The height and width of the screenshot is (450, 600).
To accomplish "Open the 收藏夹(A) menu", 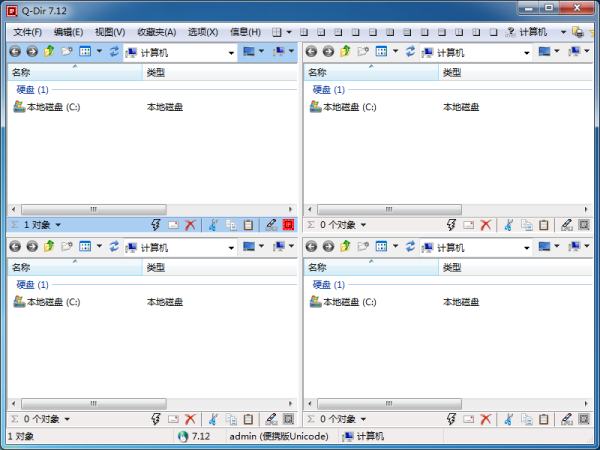I will pos(157,32).
